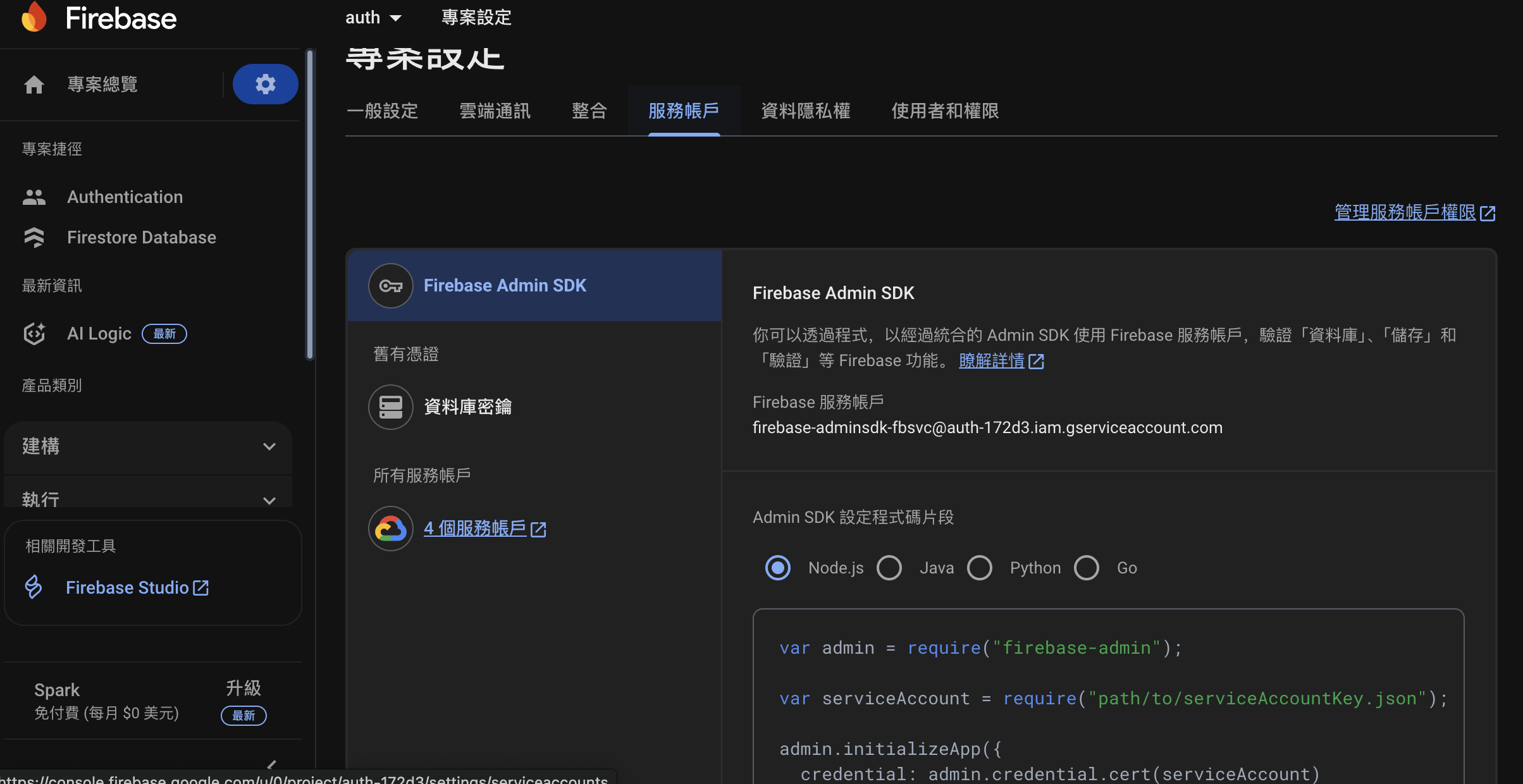This screenshot has height=784, width=1523.
Task: Click the Authentication people icon
Action: pos(34,197)
